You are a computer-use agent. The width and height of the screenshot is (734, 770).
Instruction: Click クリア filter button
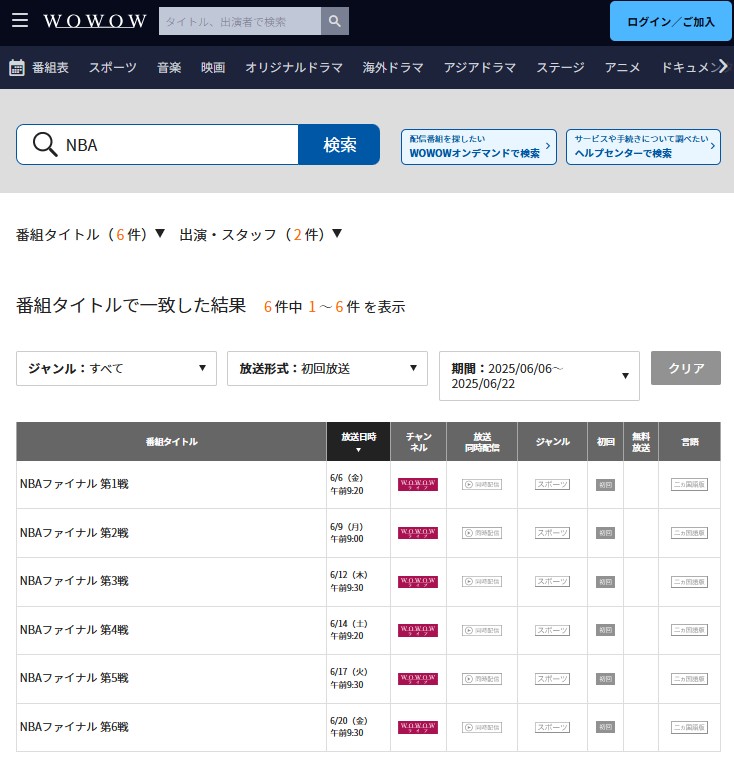[x=685, y=368]
